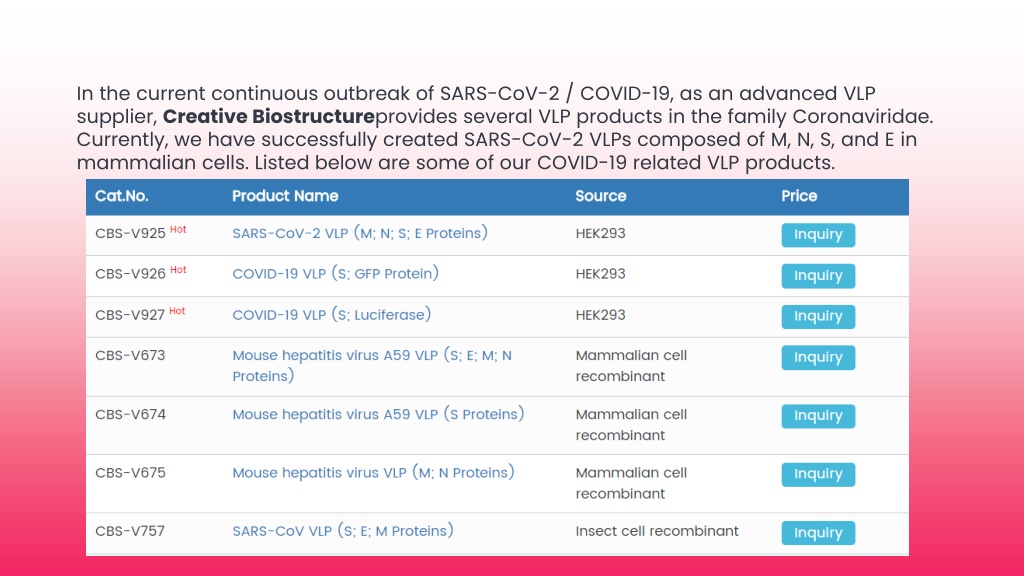Open COVID-19 VLP (S; Luciferase) link

pyautogui.click(x=332, y=315)
